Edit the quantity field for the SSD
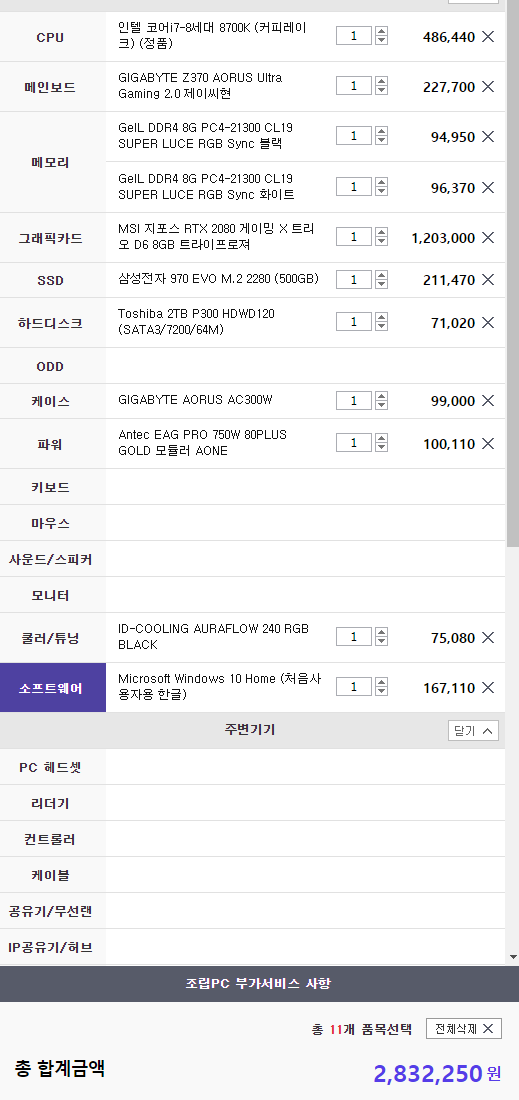 point(353,280)
